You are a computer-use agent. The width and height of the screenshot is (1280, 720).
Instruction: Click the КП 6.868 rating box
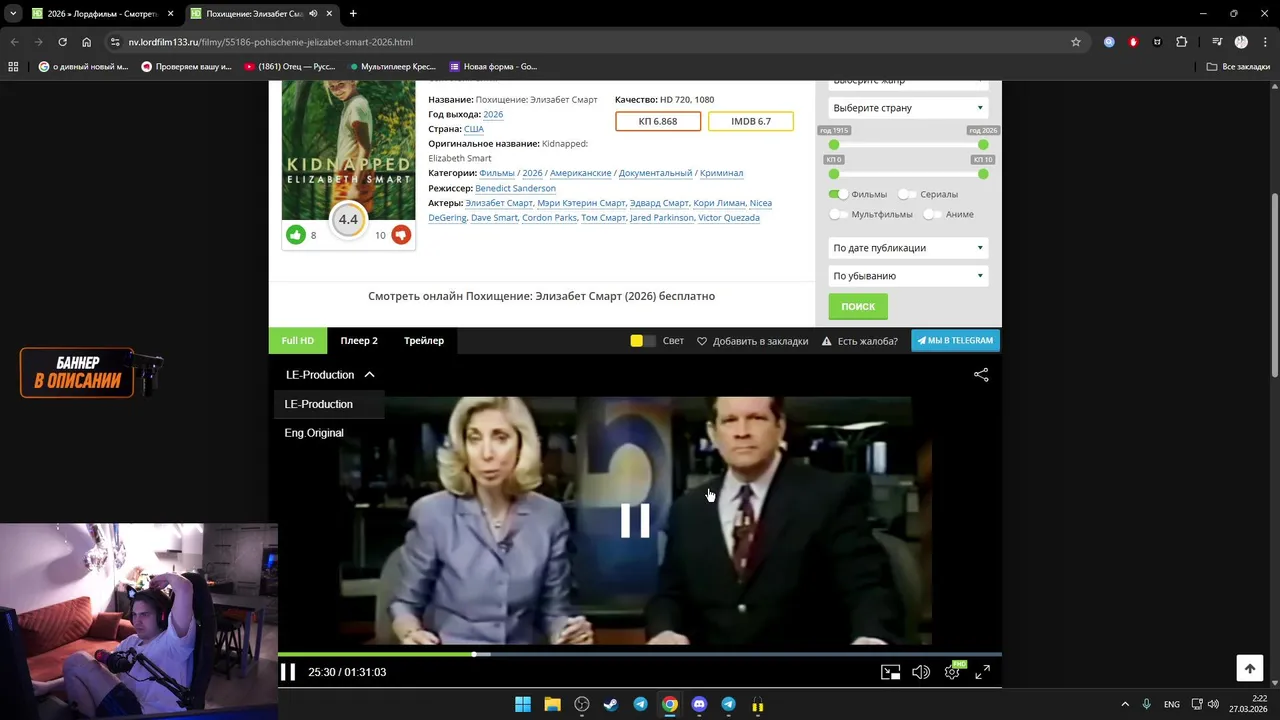[x=658, y=121]
